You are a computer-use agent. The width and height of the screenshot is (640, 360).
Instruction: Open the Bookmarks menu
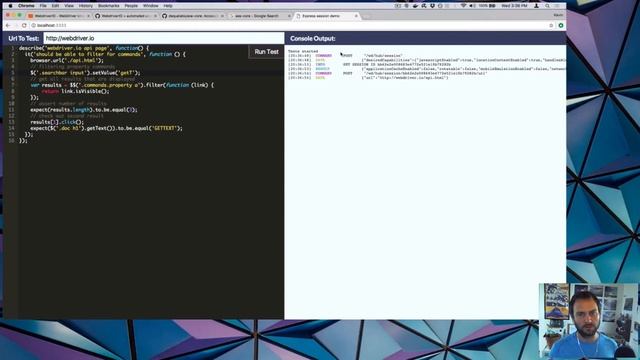pyautogui.click(x=109, y=6)
